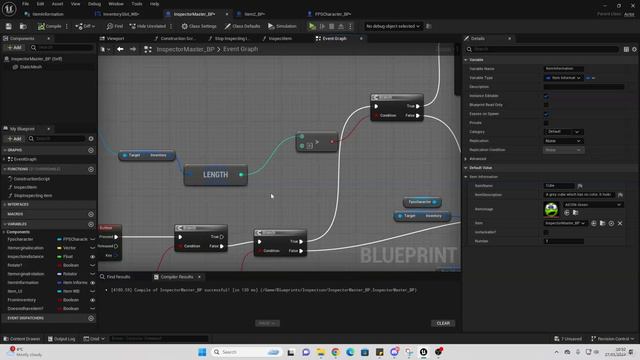640x360 pixels.
Task: Click the Save blueprint icon in toolbar
Action: point(9,26)
